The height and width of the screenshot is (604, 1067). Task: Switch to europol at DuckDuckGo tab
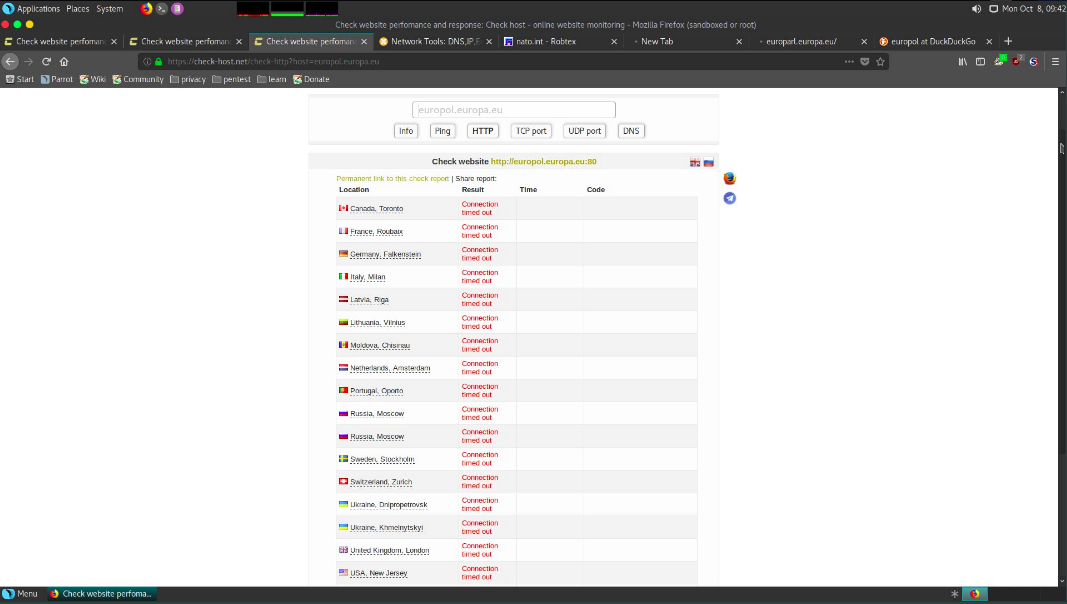click(936, 41)
